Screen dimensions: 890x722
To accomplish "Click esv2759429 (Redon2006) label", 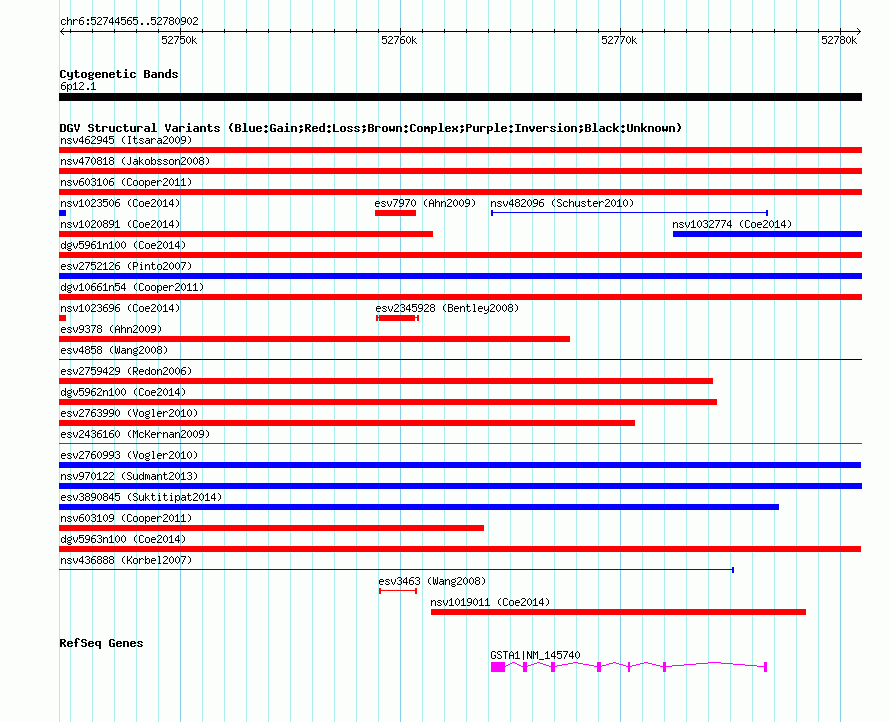I will tap(126, 371).
